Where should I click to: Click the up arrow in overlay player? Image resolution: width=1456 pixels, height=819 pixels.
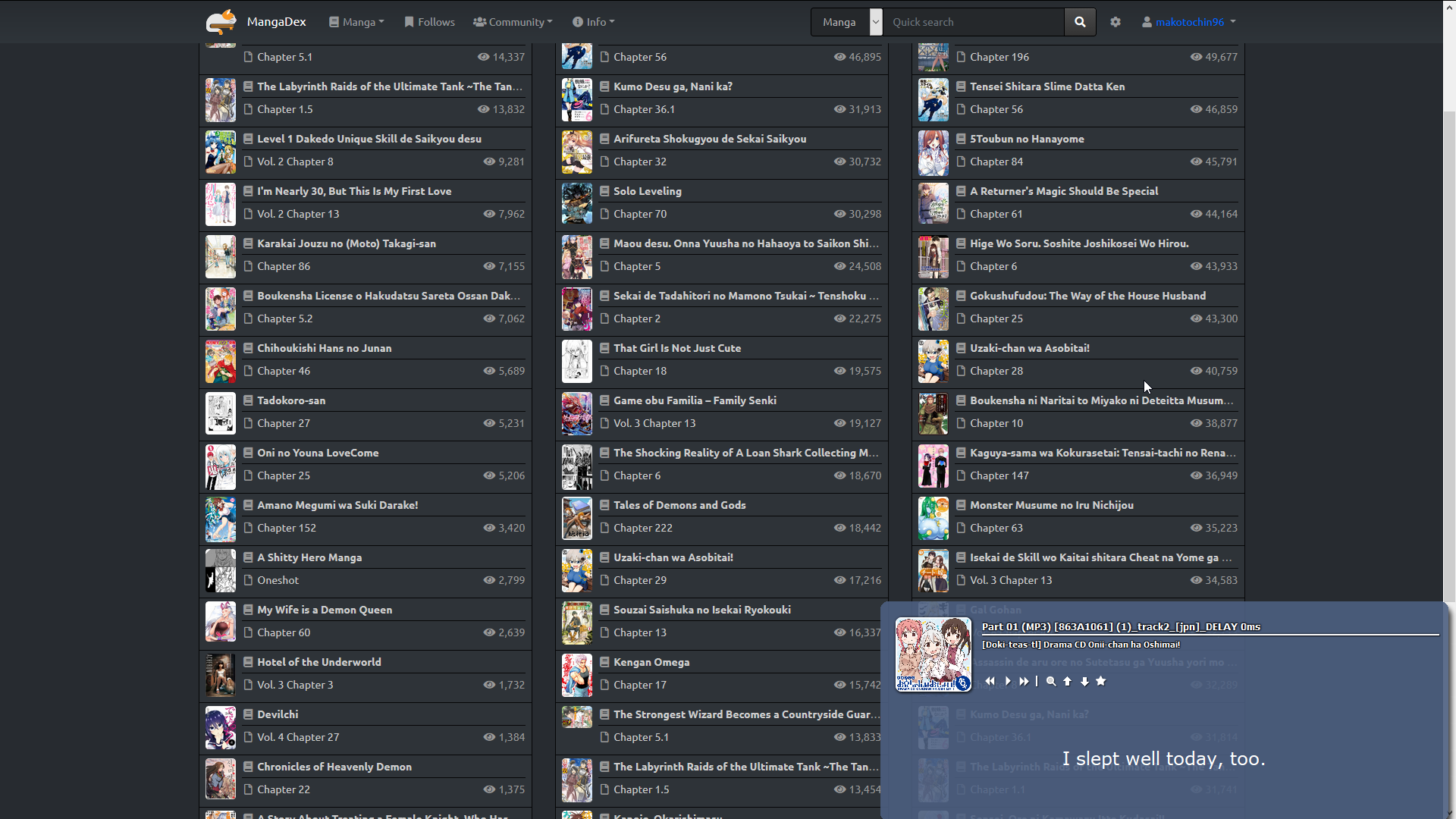pos(1068,681)
